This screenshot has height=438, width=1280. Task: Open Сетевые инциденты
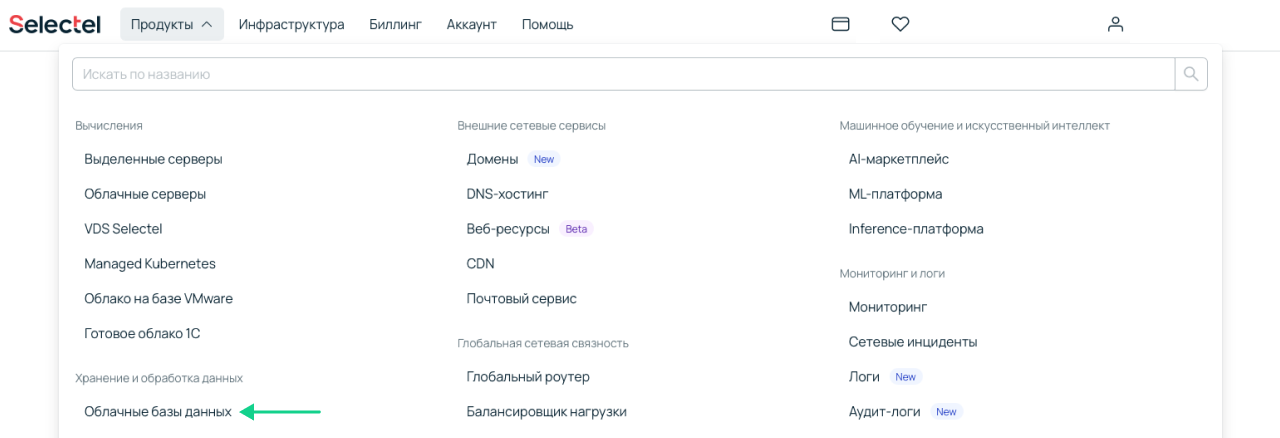tap(913, 342)
